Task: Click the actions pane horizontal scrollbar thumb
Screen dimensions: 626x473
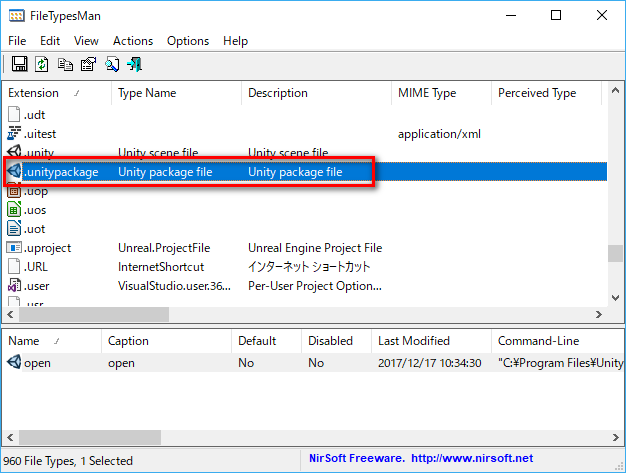Action: (x=90, y=437)
